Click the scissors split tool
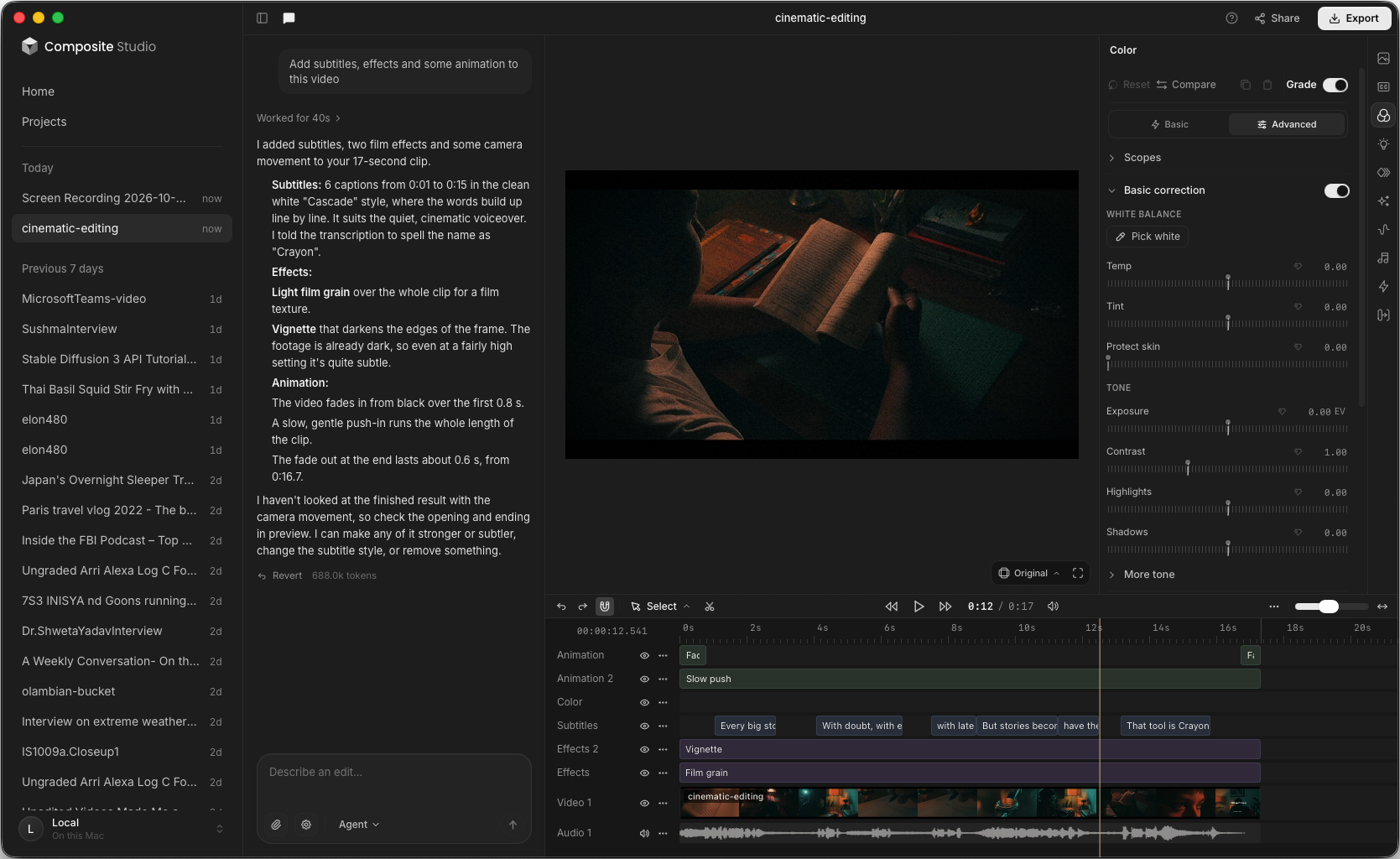1400x859 pixels. tap(710, 607)
